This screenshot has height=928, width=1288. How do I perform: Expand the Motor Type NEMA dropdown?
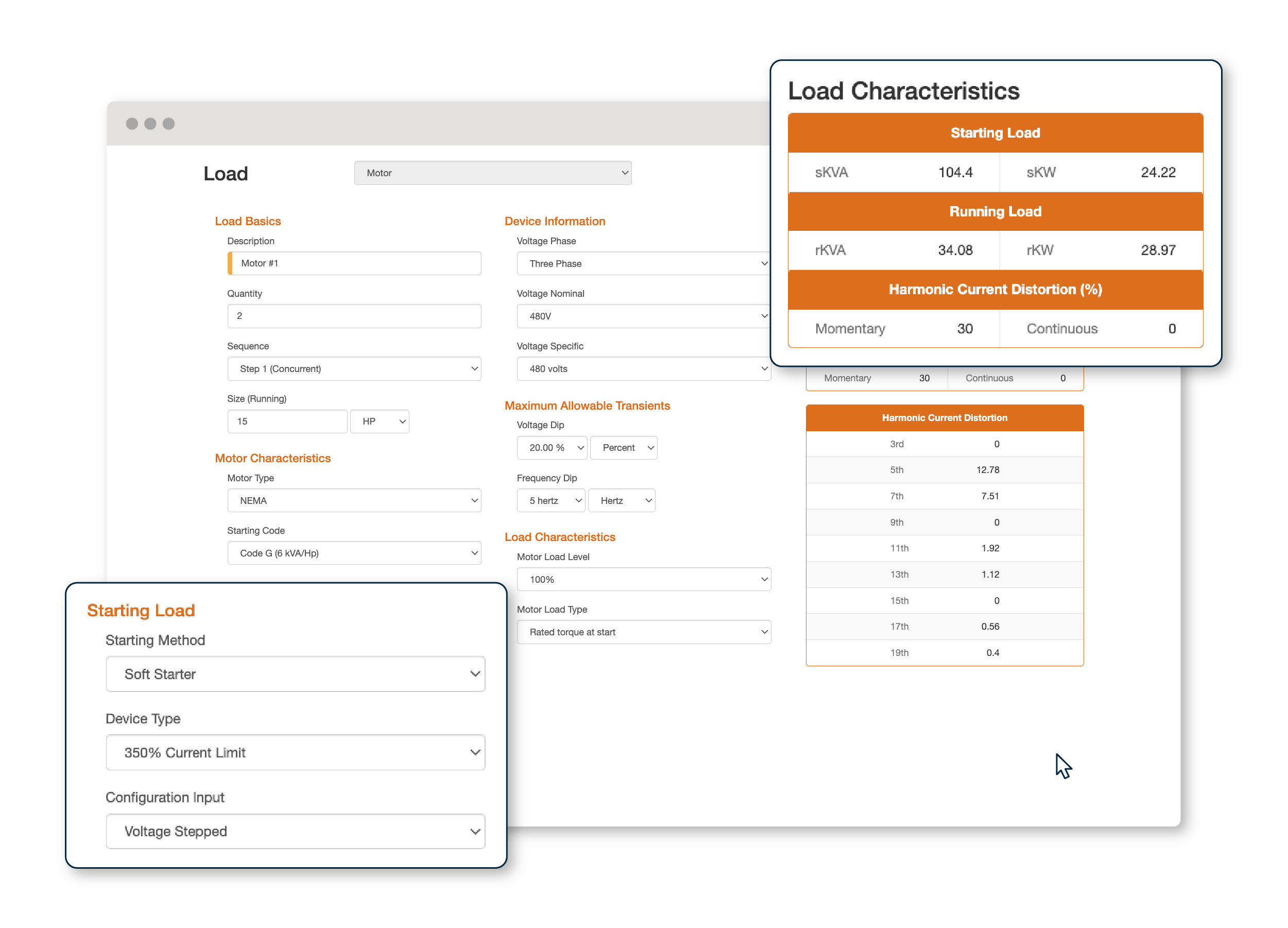tap(354, 501)
